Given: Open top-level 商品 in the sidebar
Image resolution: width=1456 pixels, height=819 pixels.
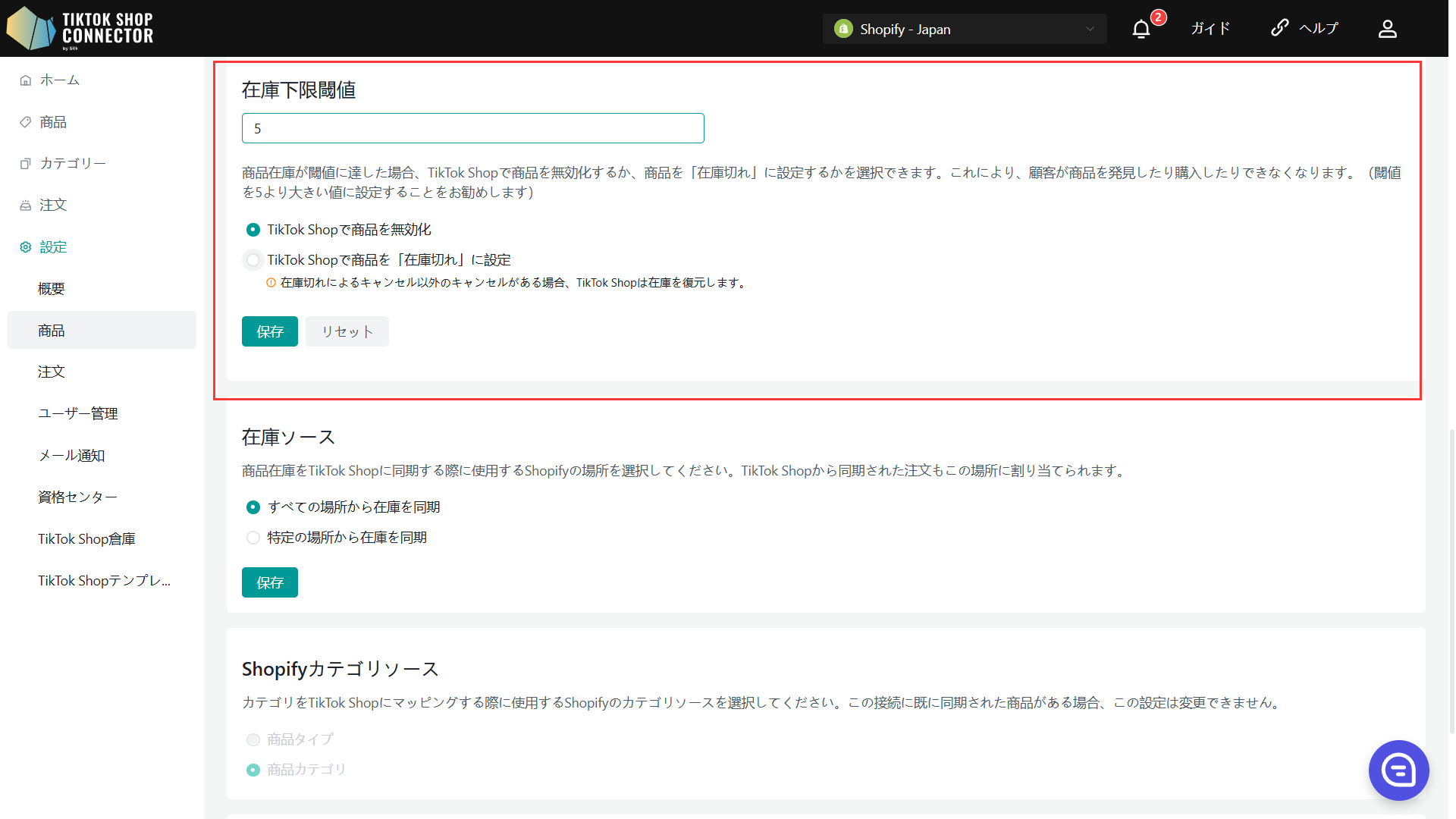Looking at the screenshot, I should tap(102, 122).
